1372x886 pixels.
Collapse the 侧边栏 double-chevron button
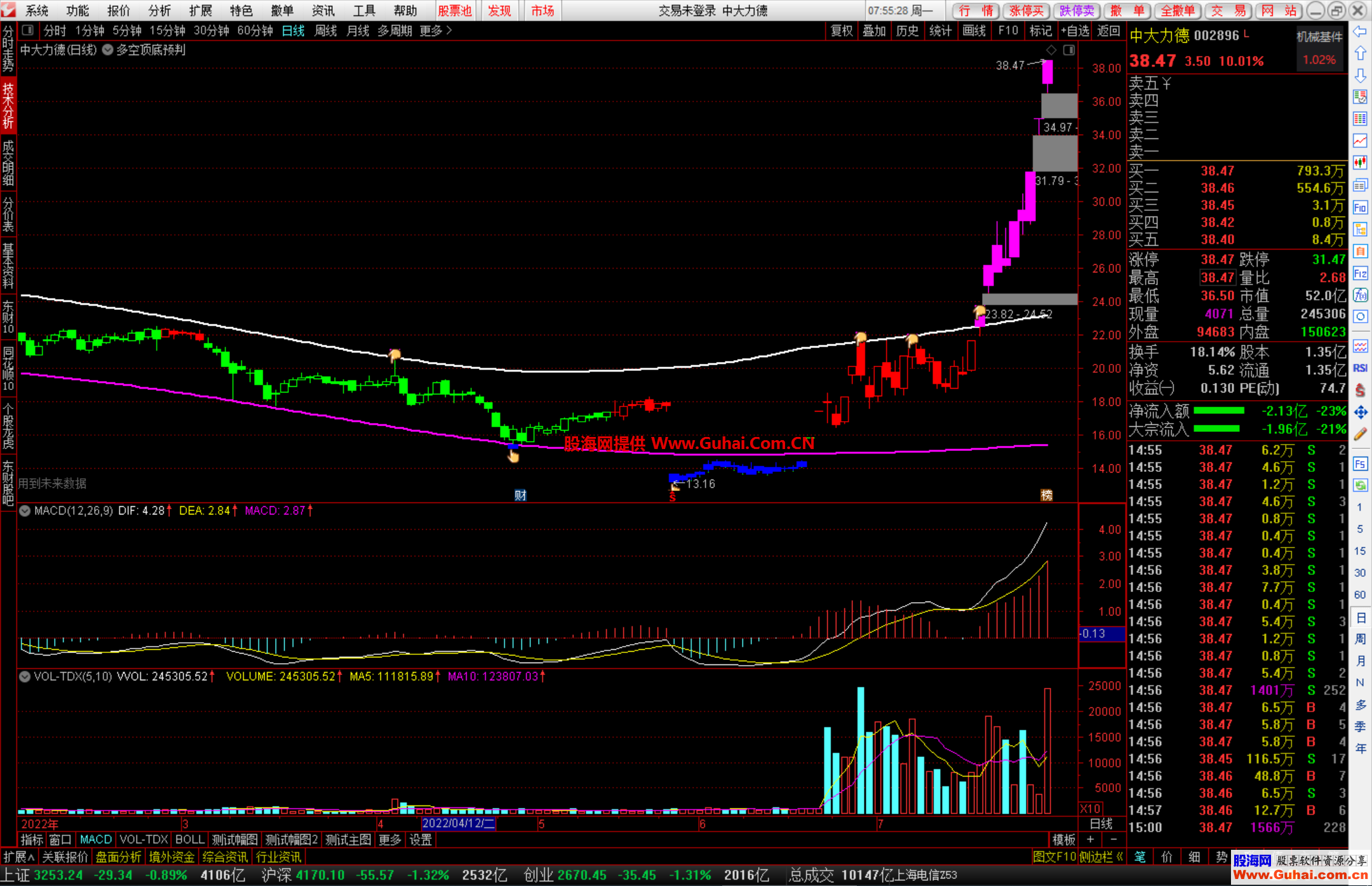coord(1102,857)
